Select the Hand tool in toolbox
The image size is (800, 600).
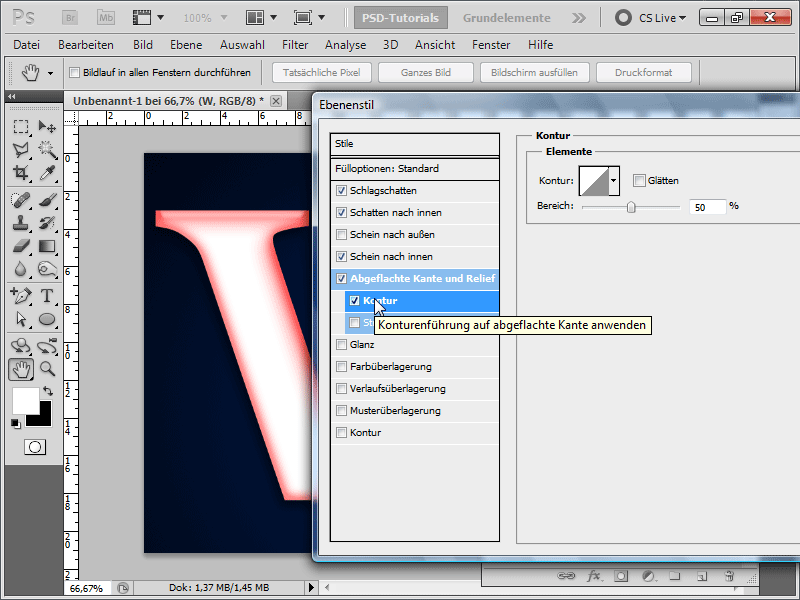pos(21,369)
